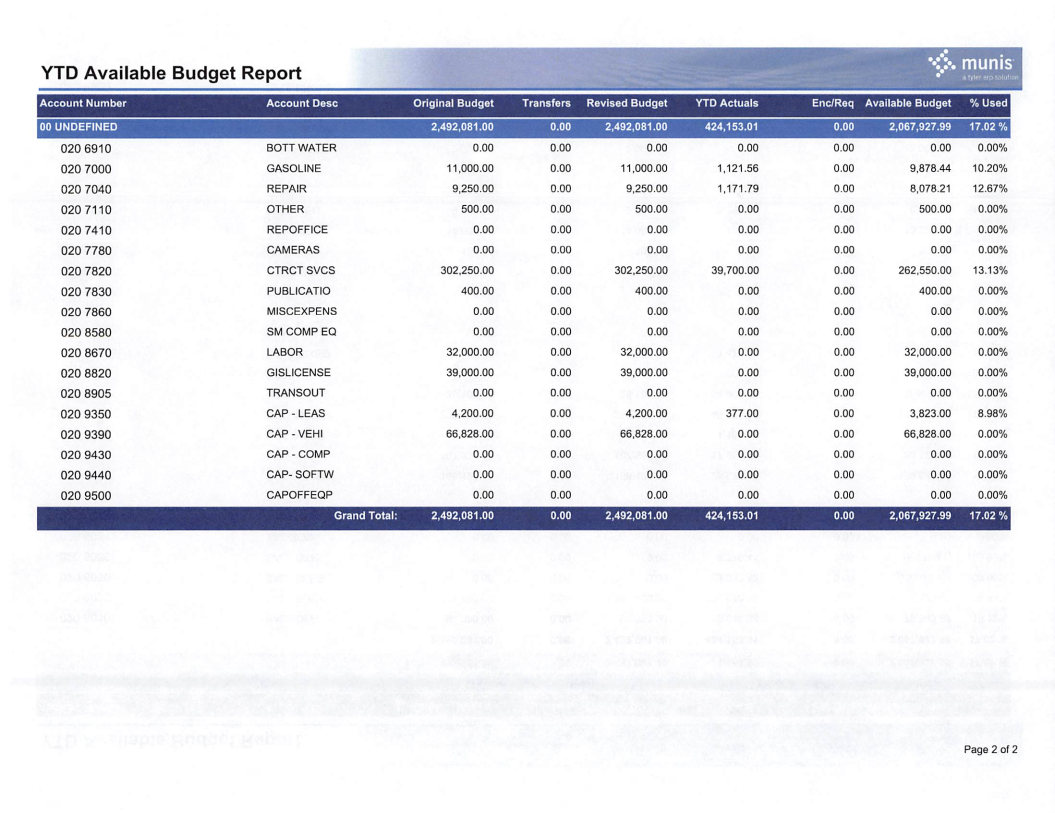
Task: Select the YTD Actuals column header
Action: 726,103
